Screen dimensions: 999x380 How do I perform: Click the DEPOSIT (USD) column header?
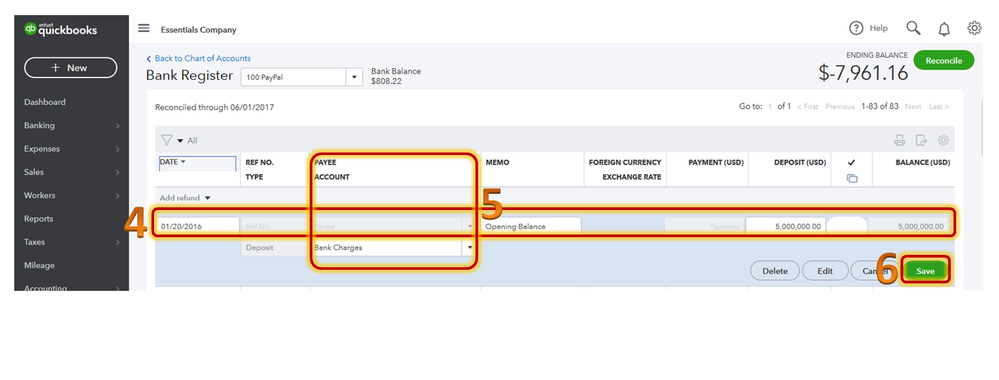(x=800, y=163)
